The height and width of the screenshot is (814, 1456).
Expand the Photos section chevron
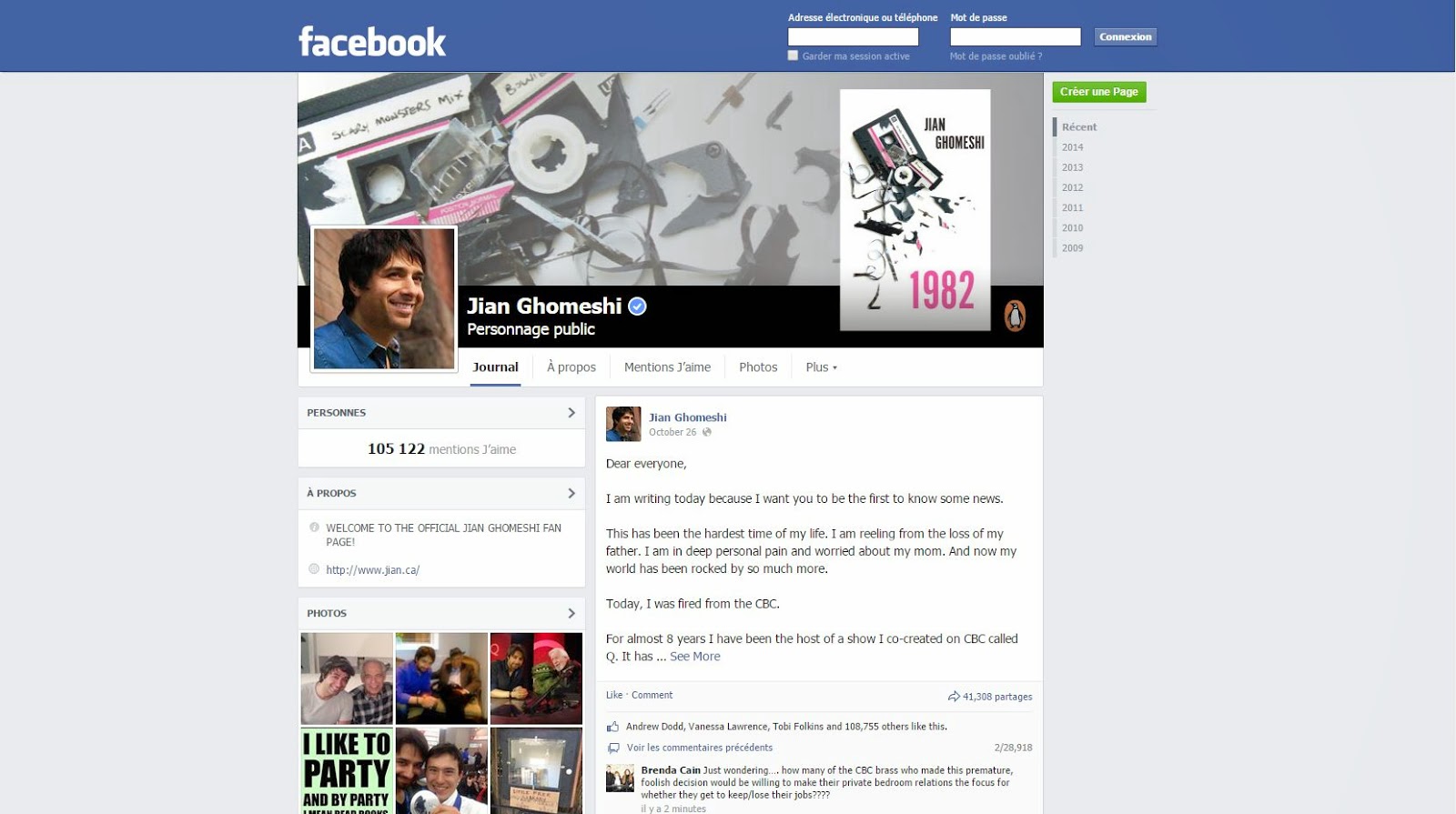[x=571, y=613]
